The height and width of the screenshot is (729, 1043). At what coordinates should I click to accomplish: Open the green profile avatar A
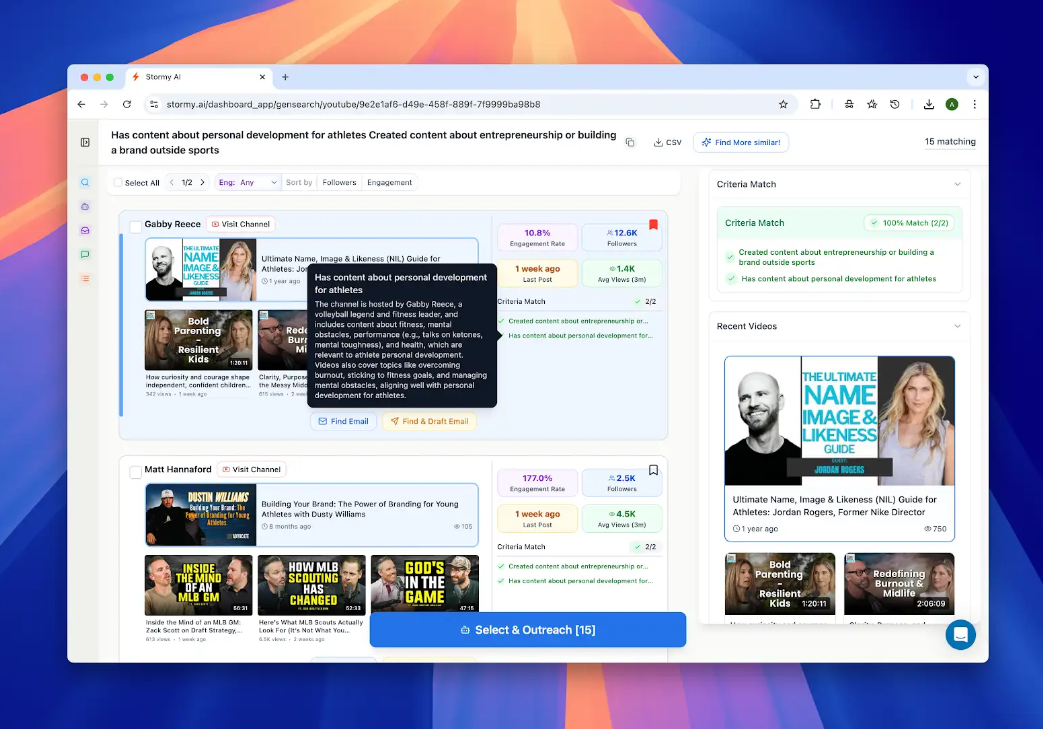[952, 104]
